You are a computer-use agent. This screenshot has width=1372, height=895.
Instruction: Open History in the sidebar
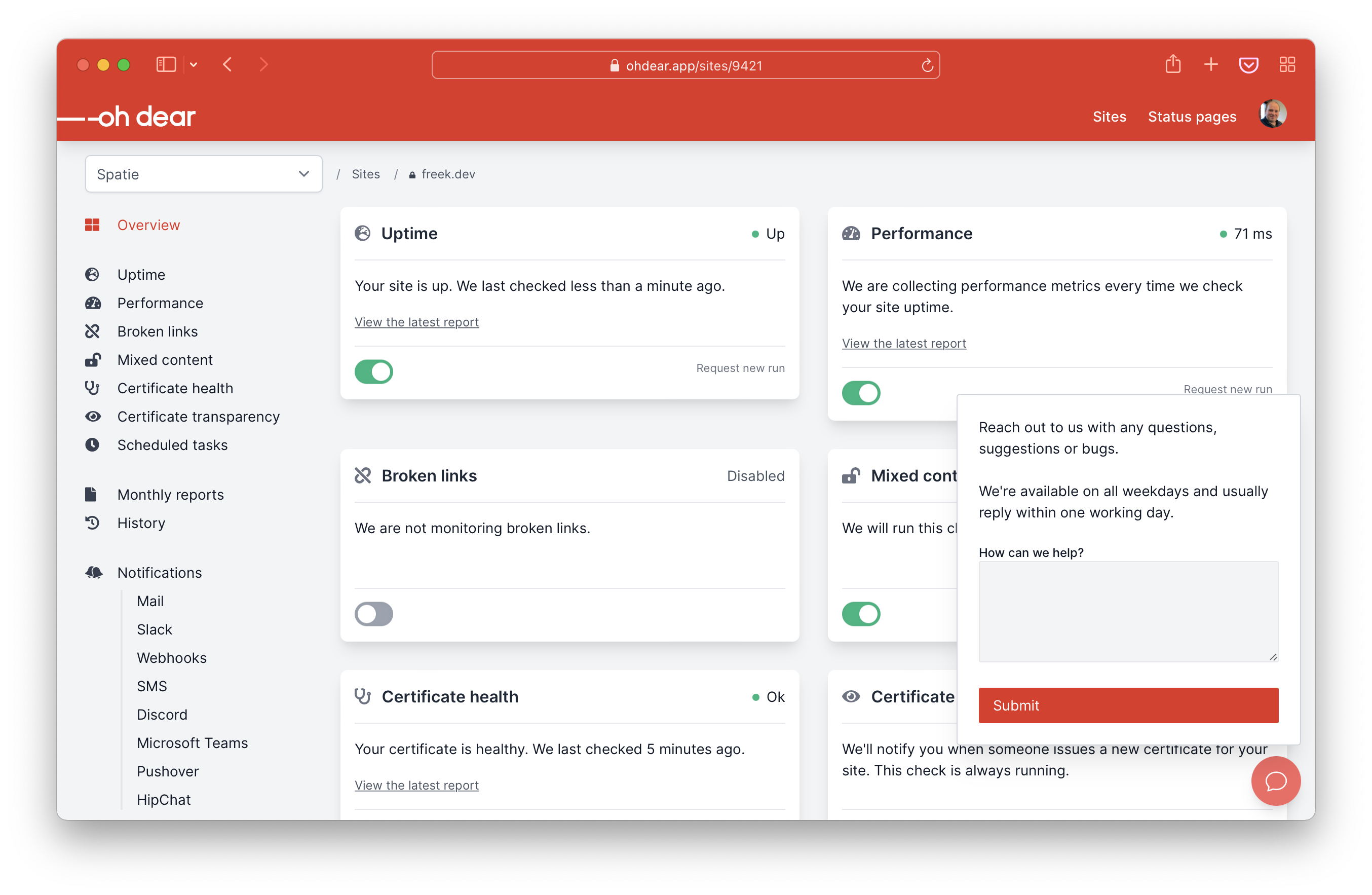click(141, 523)
